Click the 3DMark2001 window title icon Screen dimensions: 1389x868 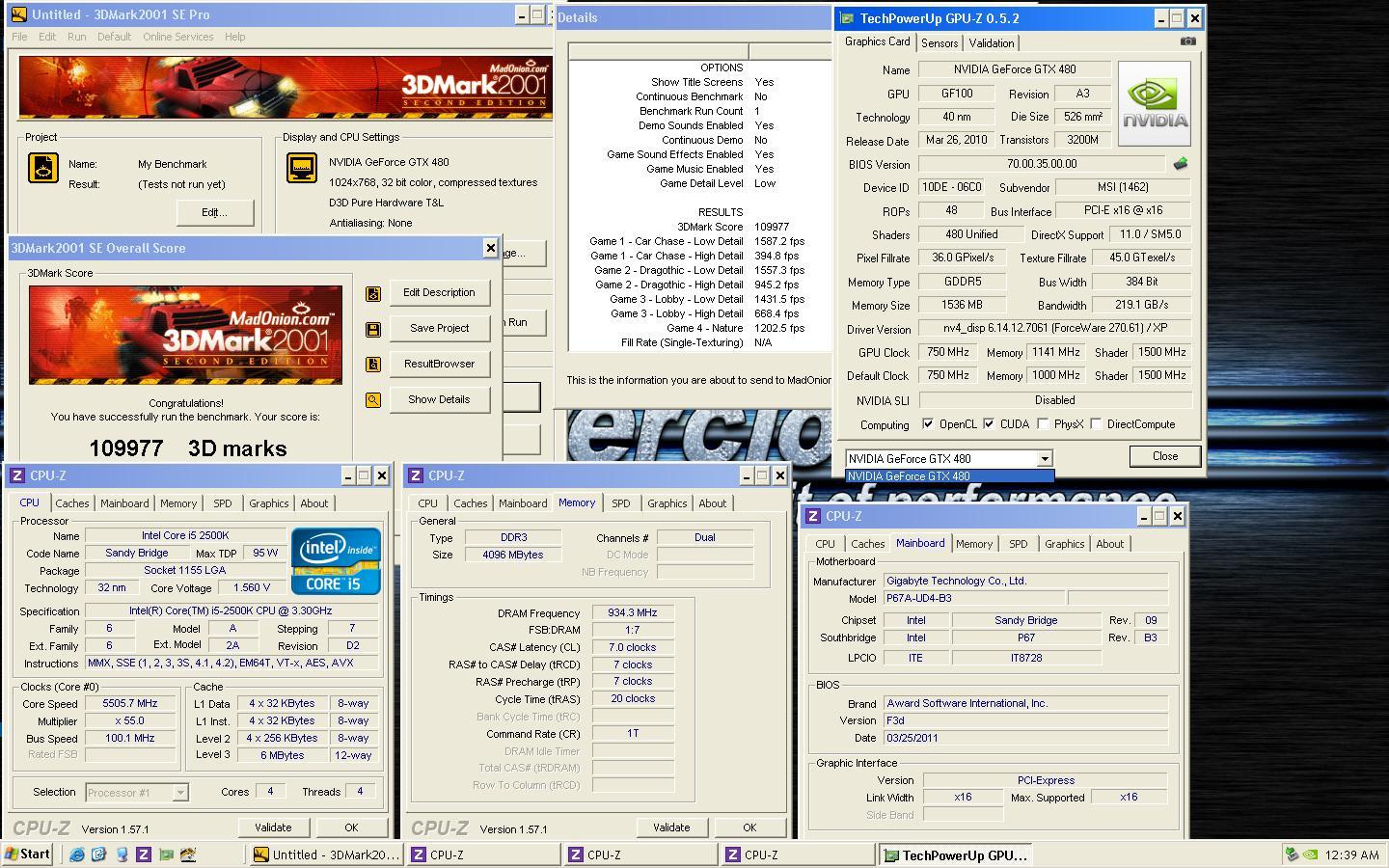(x=18, y=14)
